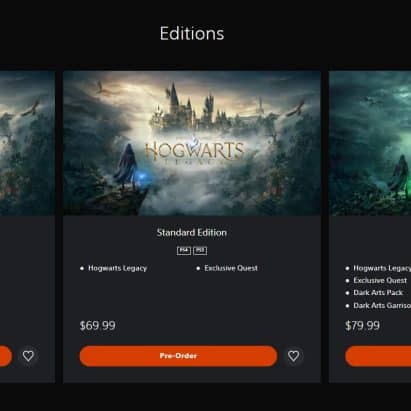Click the heart icon on the left edition card
This screenshot has width=411, height=411.
click(x=28, y=356)
